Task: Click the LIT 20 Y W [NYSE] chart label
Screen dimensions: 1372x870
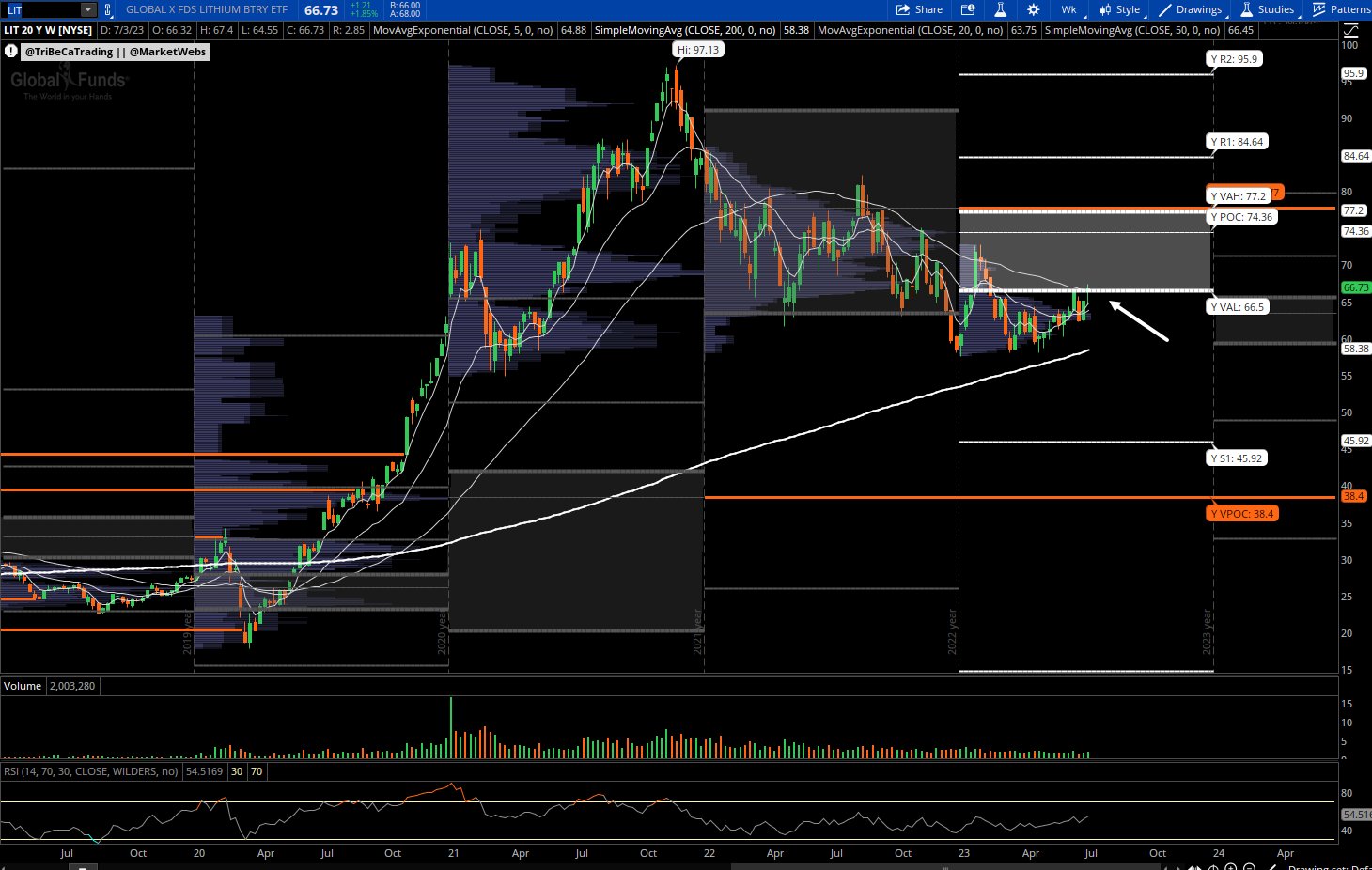Action: tap(48, 30)
